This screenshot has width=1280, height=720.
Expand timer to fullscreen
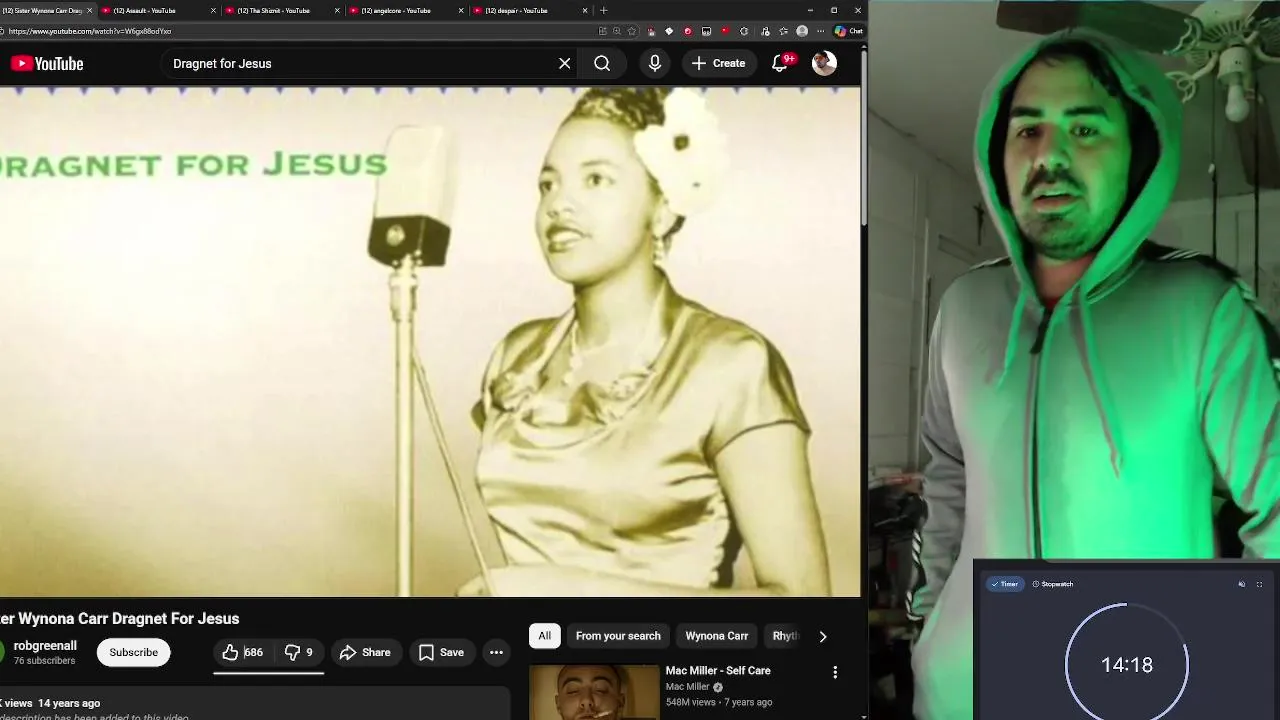tap(1259, 584)
